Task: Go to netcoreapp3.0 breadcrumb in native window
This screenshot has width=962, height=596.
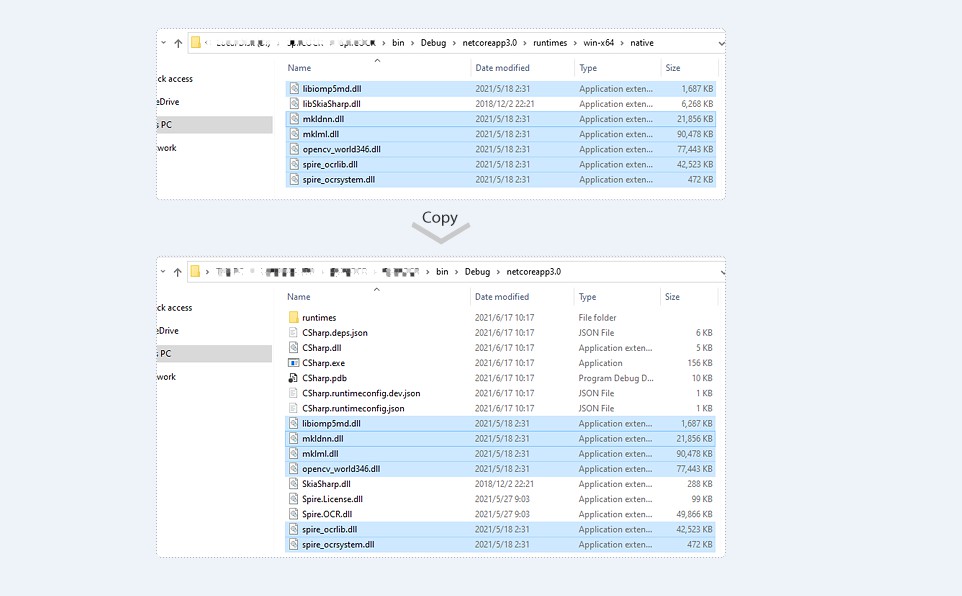Action: tap(490, 43)
